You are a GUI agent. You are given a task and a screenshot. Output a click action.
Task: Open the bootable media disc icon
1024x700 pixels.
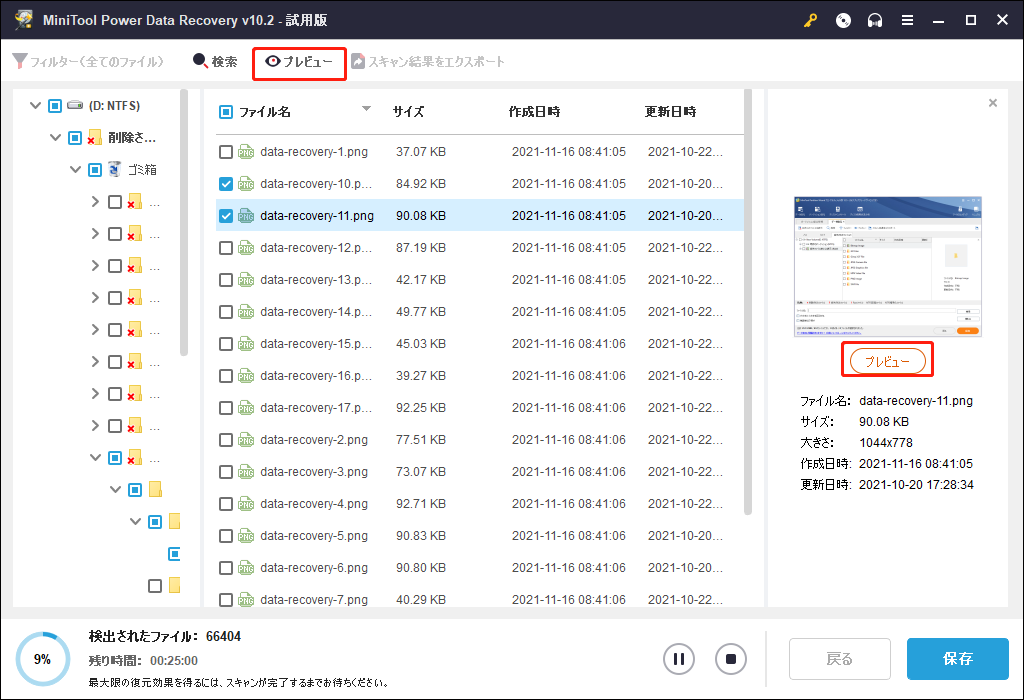843,20
